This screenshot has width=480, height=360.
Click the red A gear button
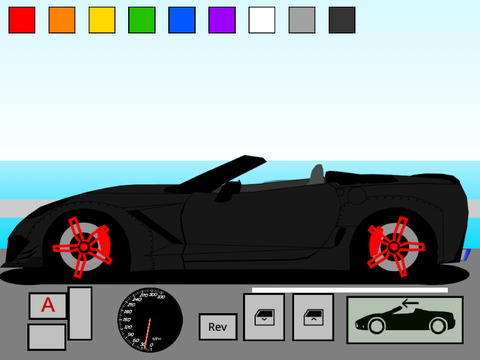point(48,306)
